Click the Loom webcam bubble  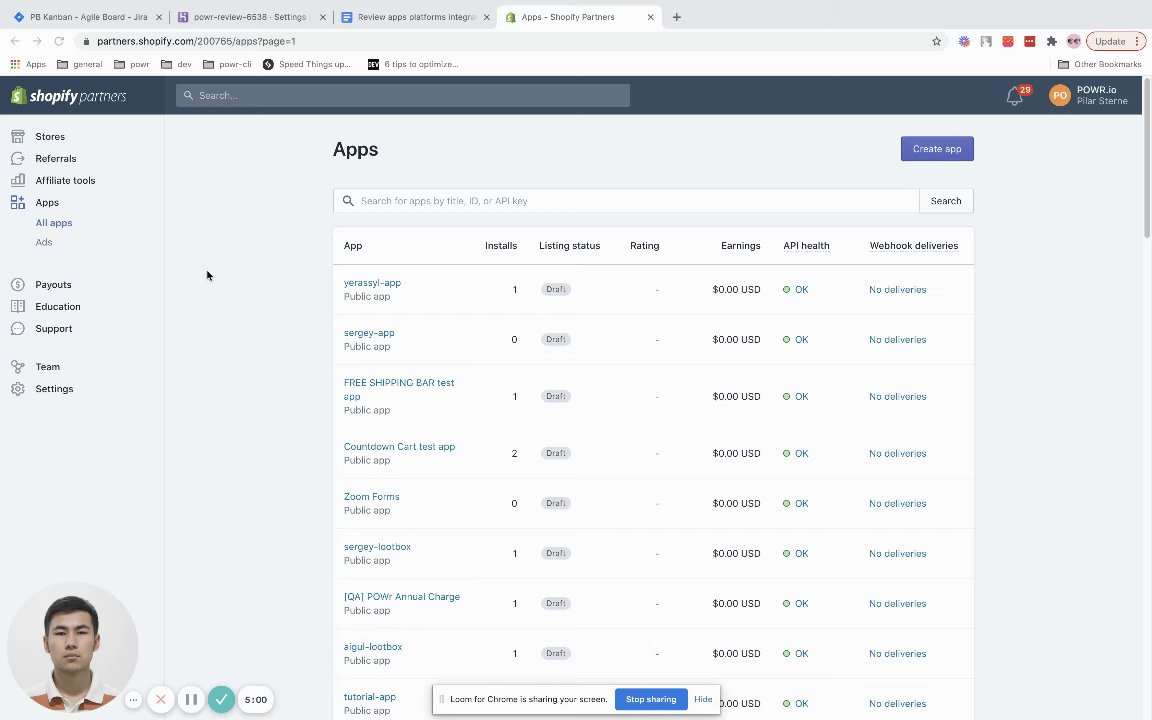[x=72, y=649]
